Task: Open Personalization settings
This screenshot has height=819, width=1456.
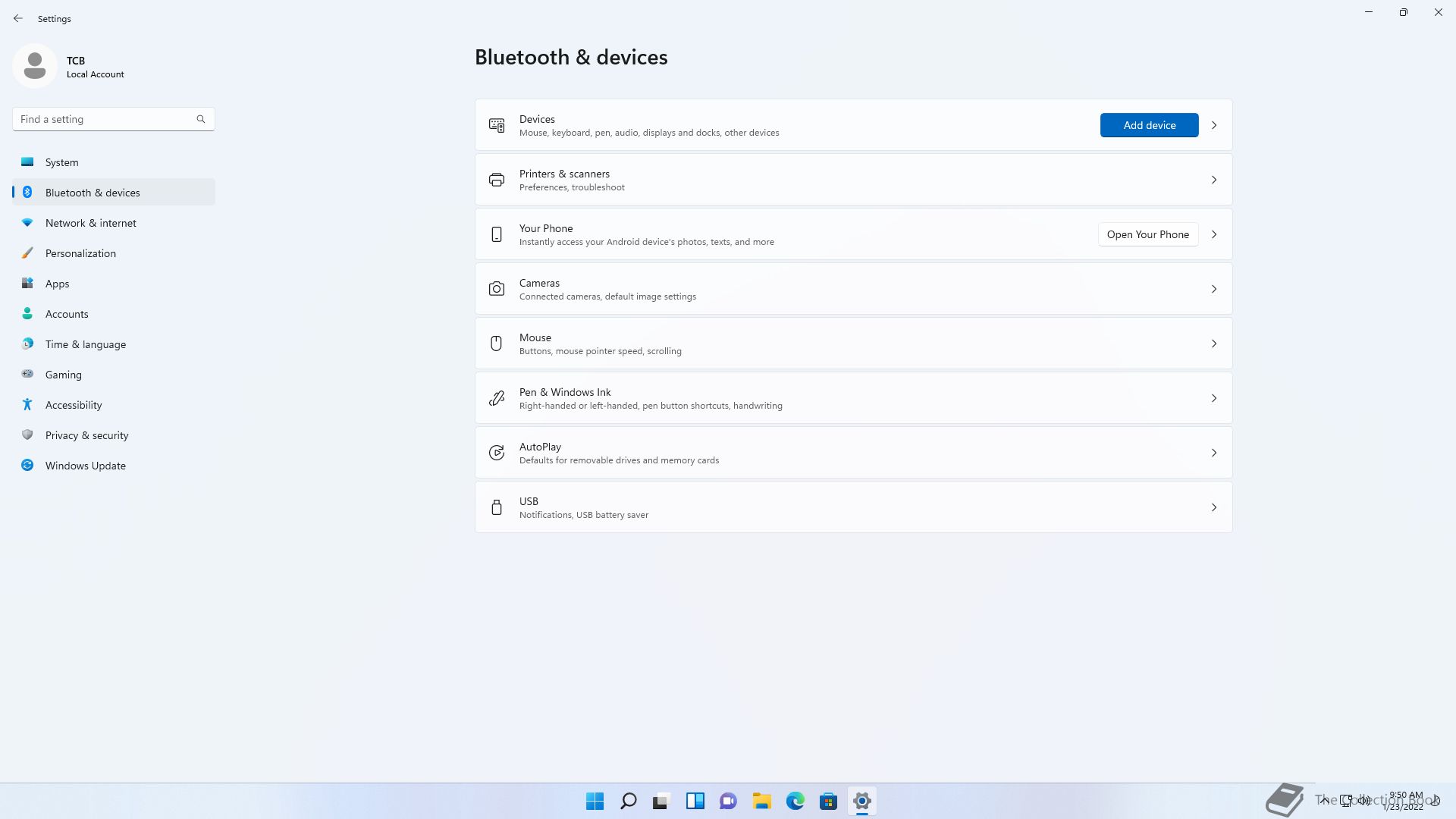Action: pyautogui.click(x=114, y=253)
